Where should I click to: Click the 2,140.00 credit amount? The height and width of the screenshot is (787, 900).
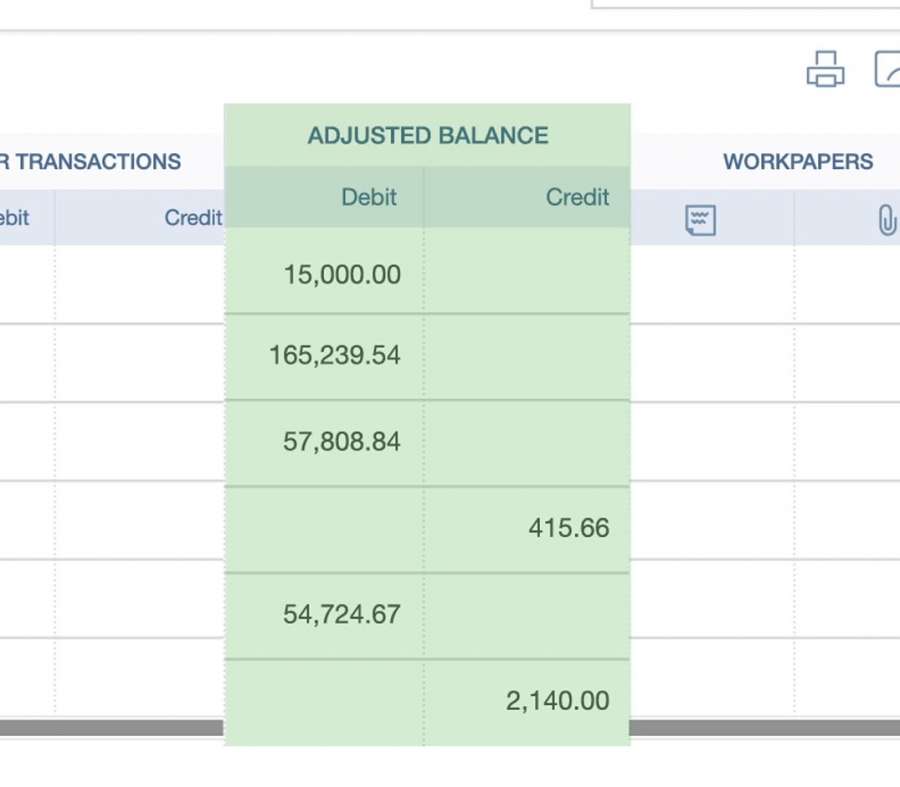pos(557,701)
